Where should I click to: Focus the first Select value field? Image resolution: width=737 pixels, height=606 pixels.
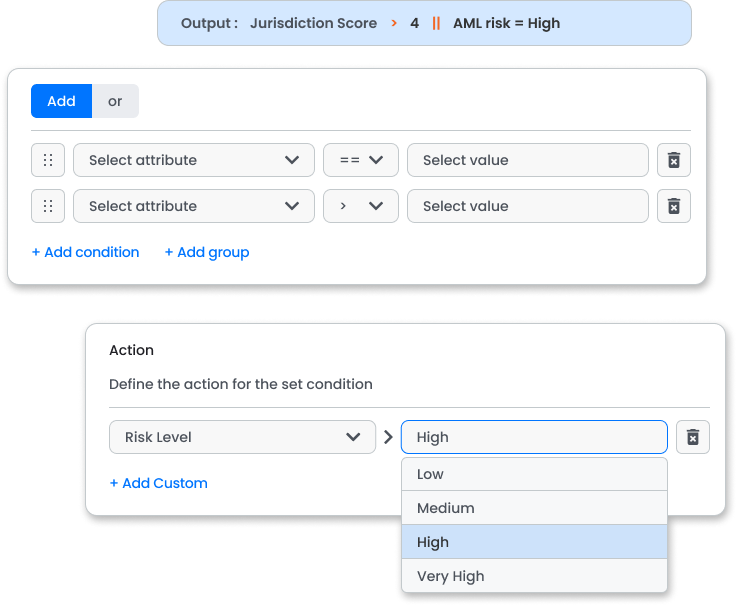(x=527, y=160)
